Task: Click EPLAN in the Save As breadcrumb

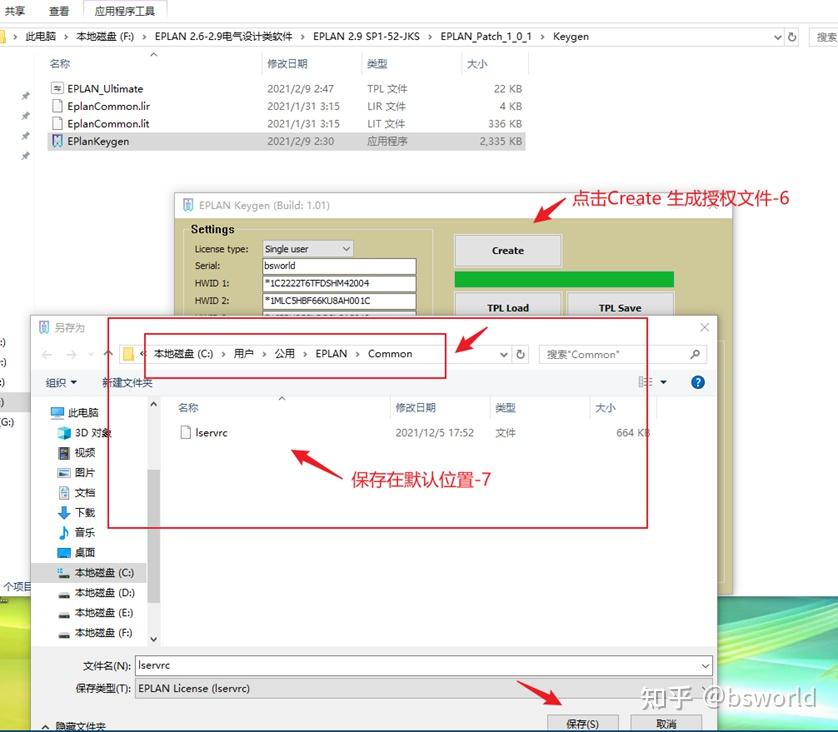Action: point(331,354)
